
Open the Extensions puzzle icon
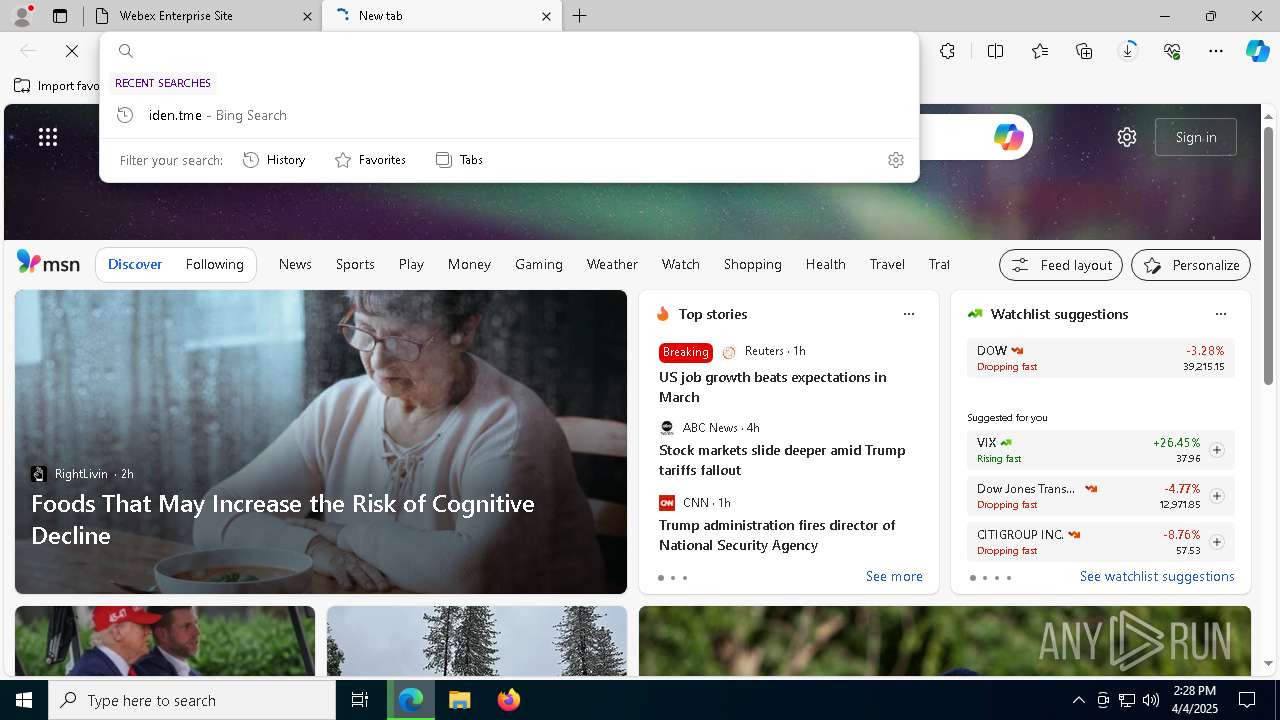point(947,51)
